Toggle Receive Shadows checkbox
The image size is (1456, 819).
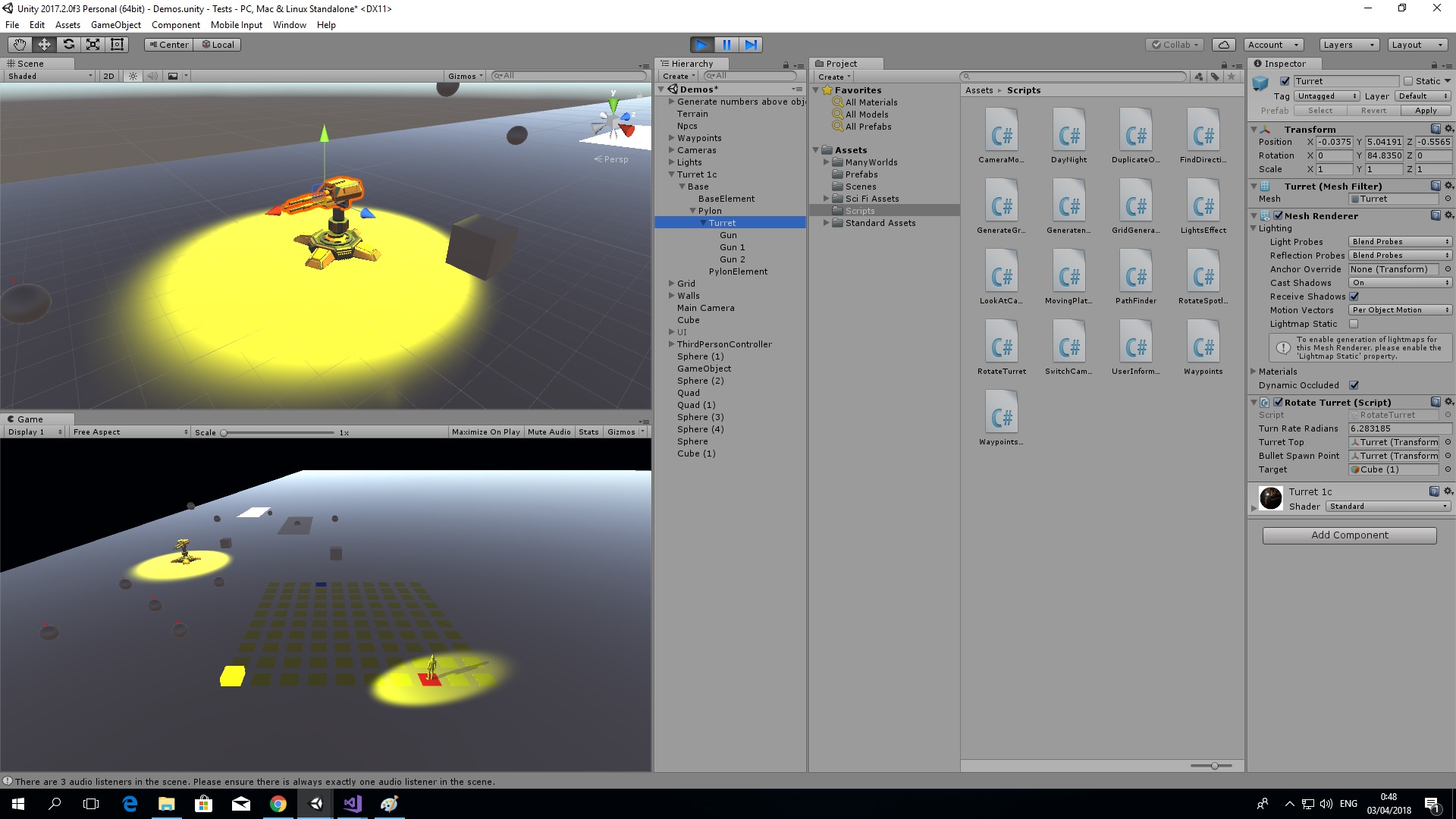coord(1354,297)
